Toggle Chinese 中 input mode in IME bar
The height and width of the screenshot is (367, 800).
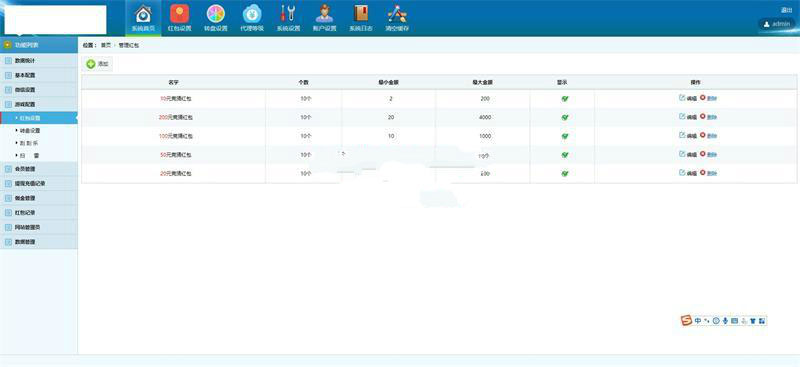[x=698, y=321]
